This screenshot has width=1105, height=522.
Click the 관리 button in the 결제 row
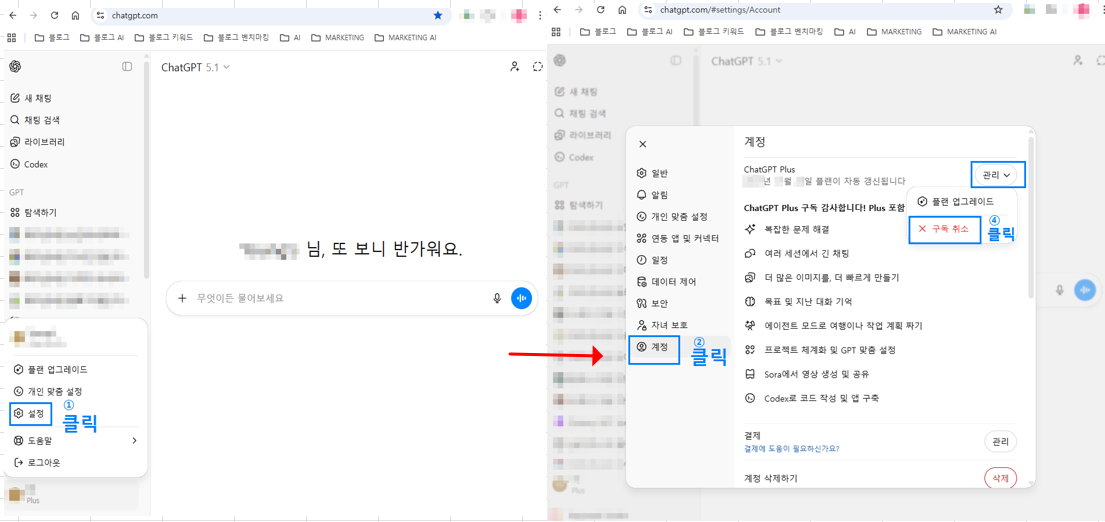click(x=1000, y=442)
